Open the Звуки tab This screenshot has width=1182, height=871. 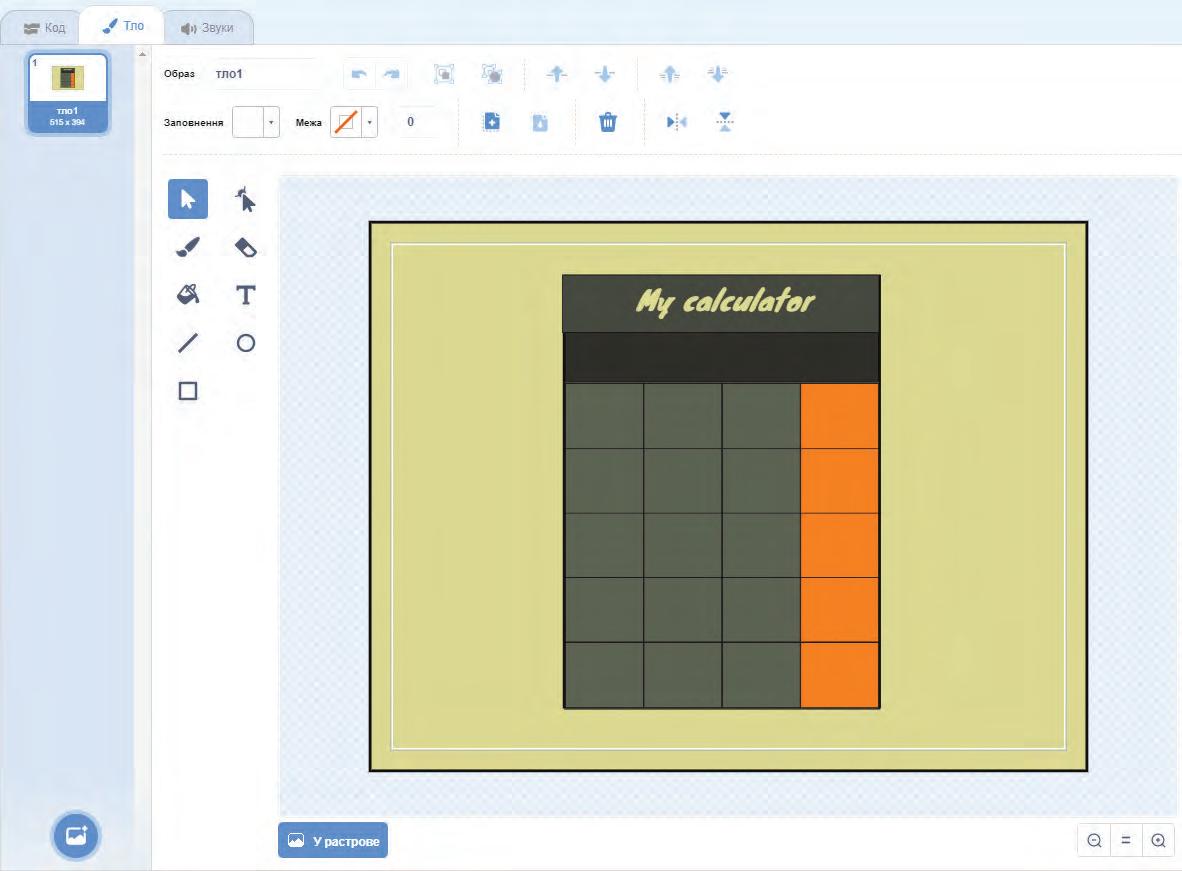(x=207, y=28)
